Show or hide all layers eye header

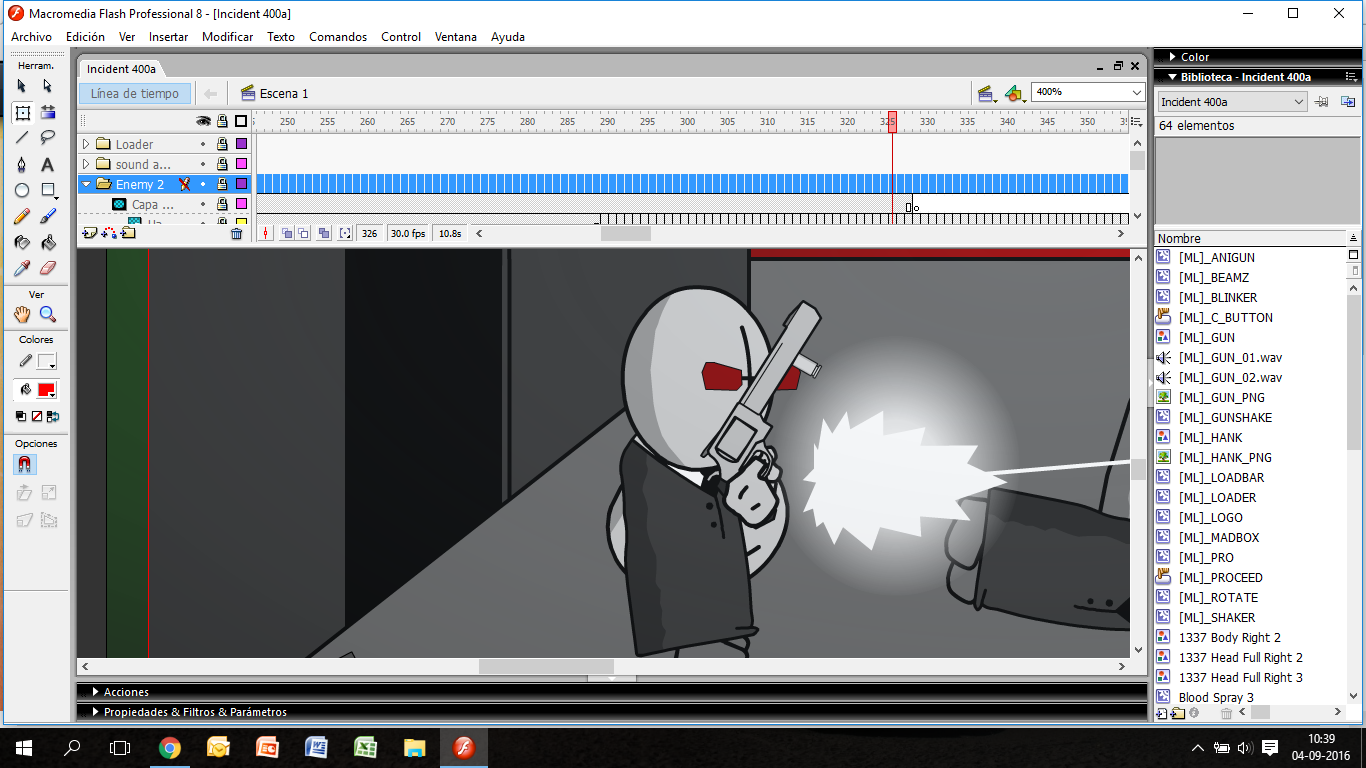(x=203, y=121)
